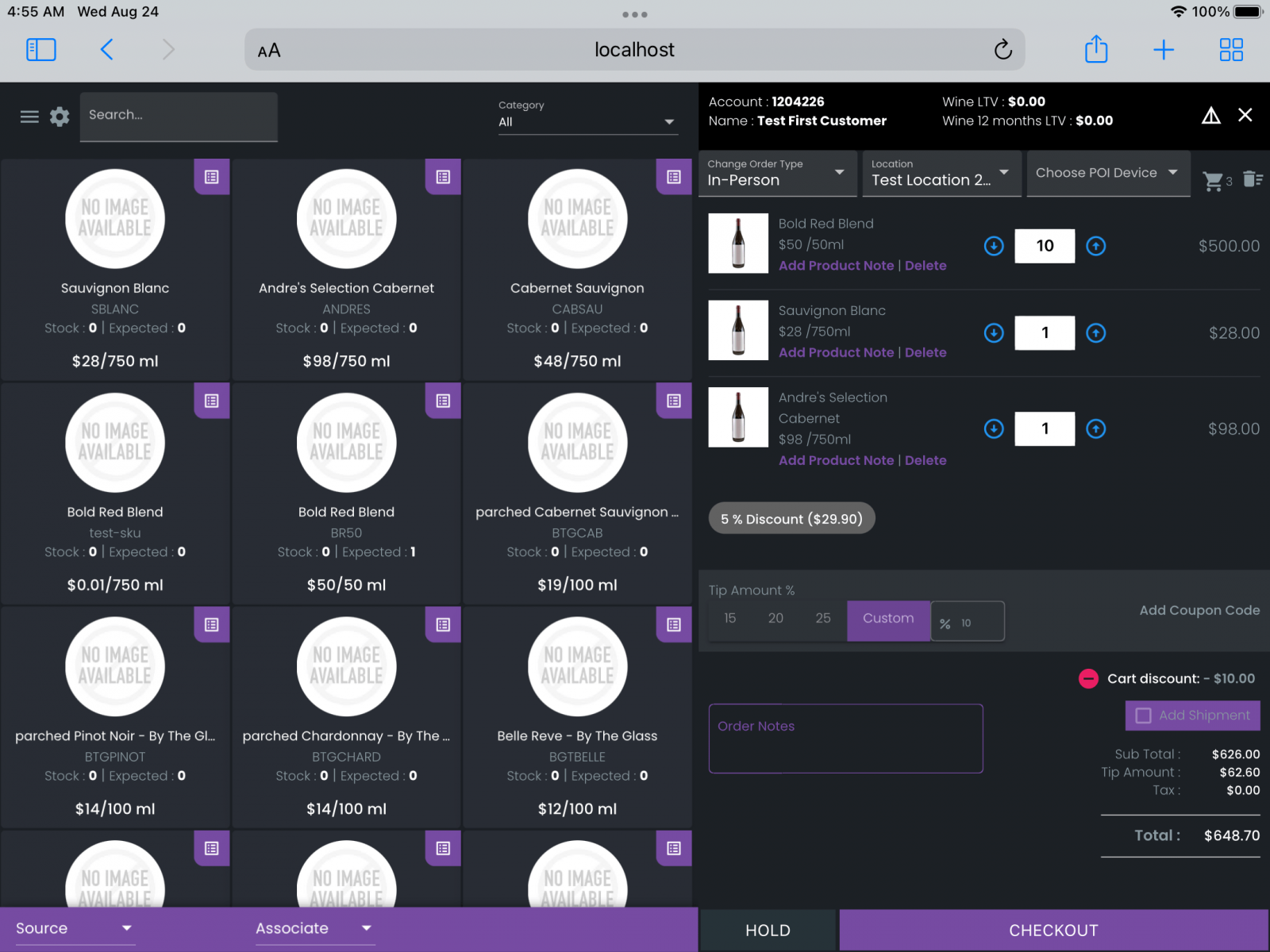1270x952 pixels.
Task: Click the 5 % Discount chip
Action: (x=791, y=519)
